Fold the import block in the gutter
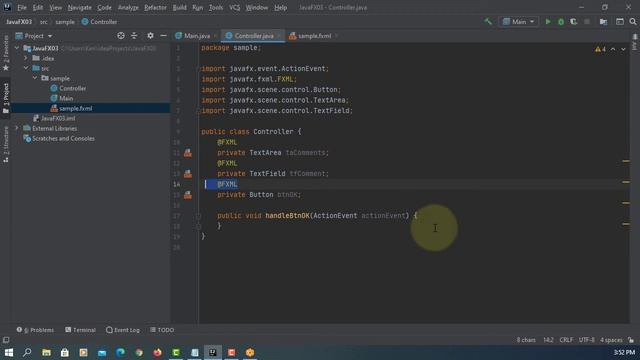 [x=199, y=69]
